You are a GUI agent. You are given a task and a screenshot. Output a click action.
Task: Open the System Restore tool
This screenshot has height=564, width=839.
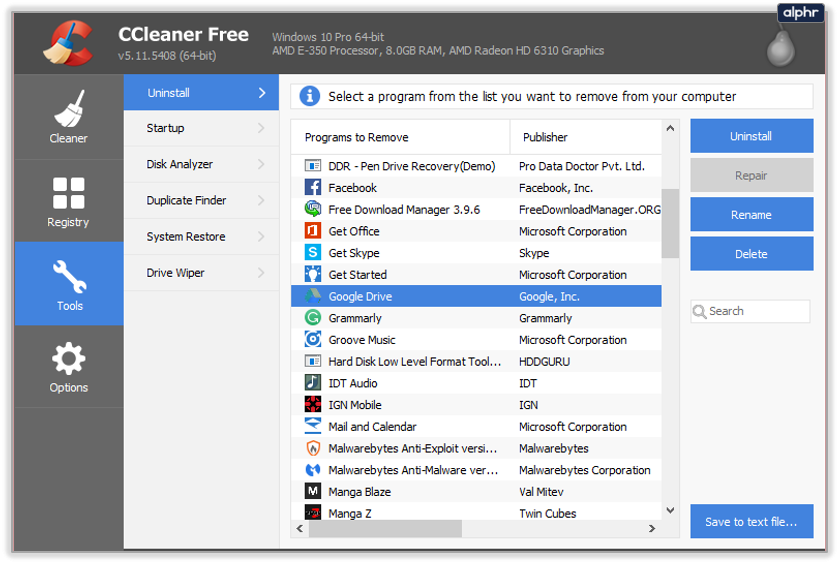(186, 237)
